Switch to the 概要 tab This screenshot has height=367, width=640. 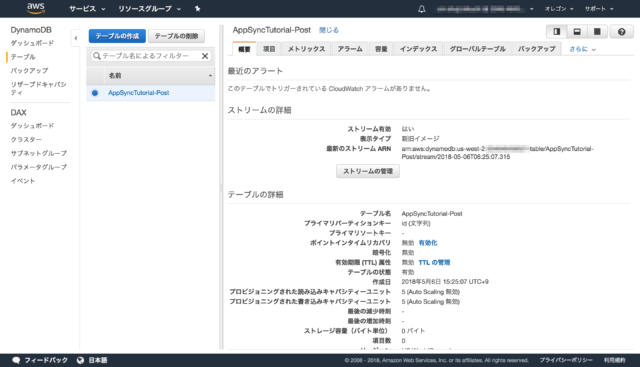244,49
